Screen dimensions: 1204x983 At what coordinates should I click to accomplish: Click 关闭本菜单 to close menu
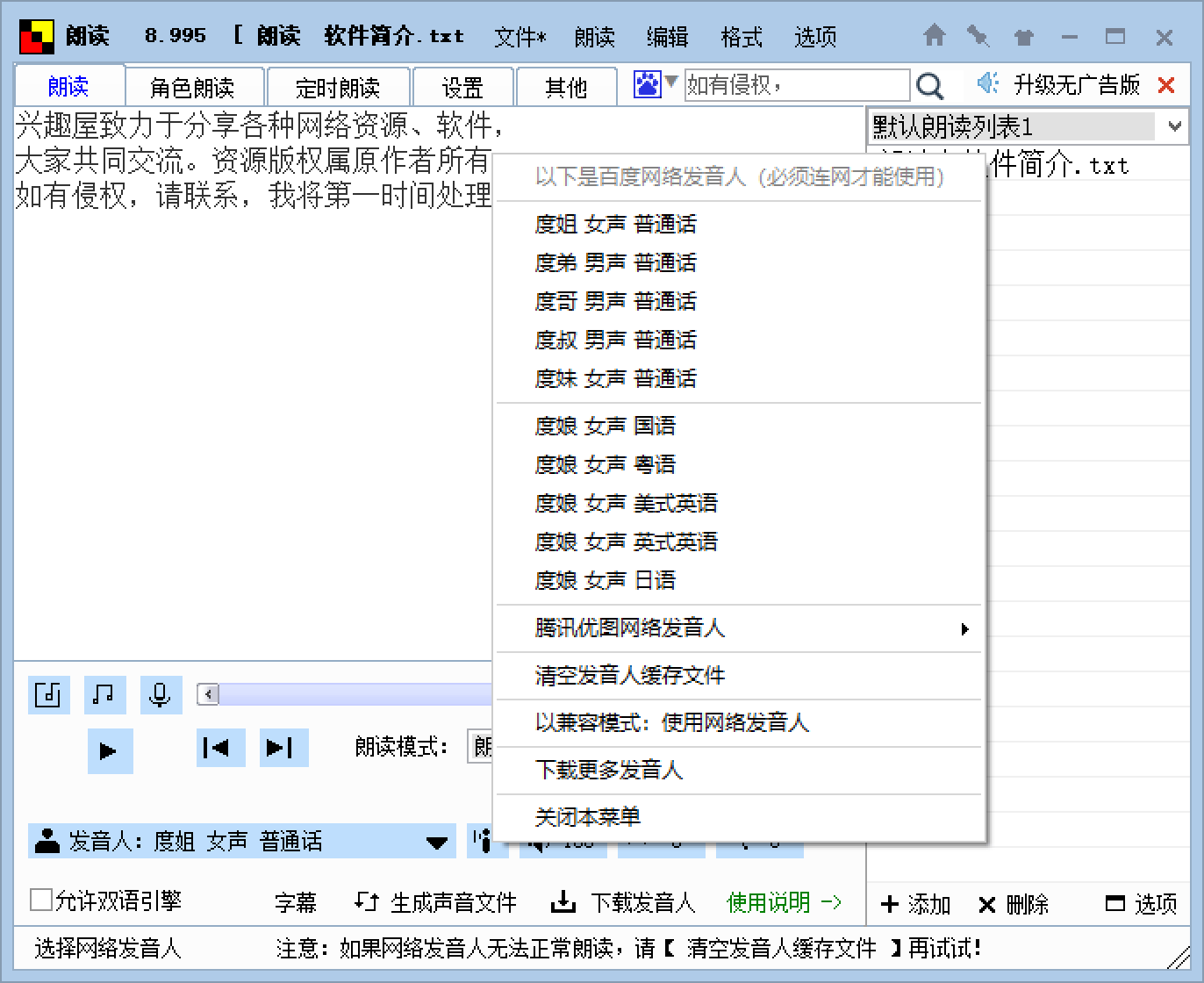pyautogui.click(x=739, y=817)
